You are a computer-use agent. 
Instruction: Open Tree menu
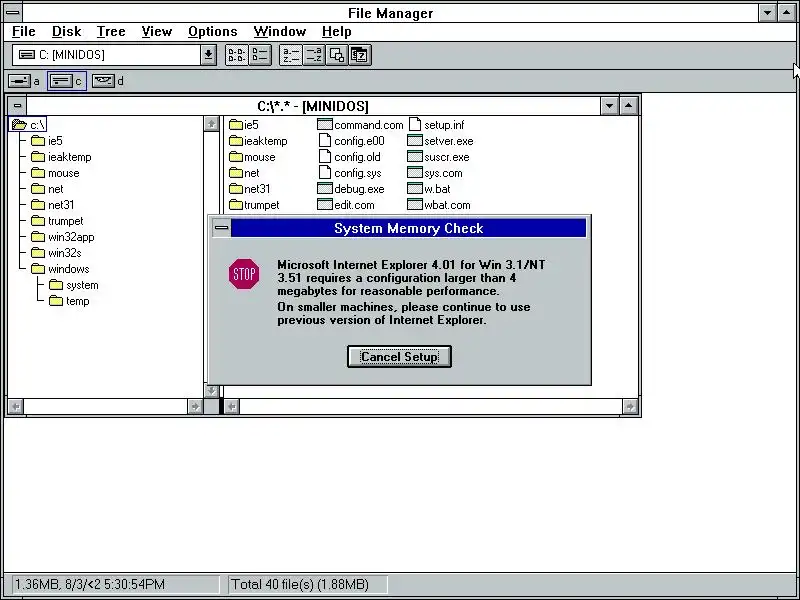111,32
